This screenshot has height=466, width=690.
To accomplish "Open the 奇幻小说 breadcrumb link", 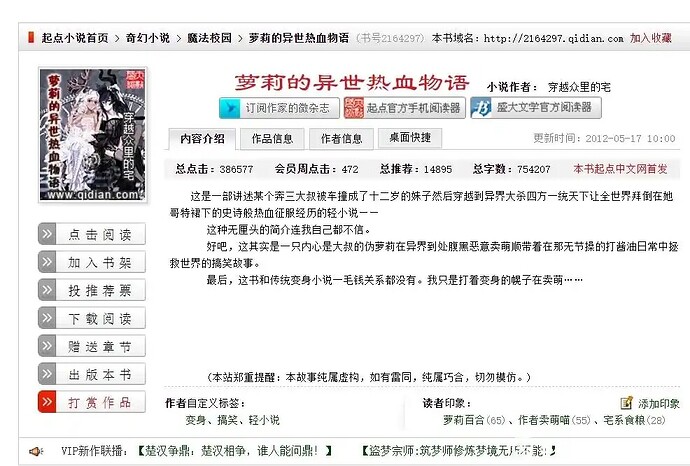I will (148, 38).
